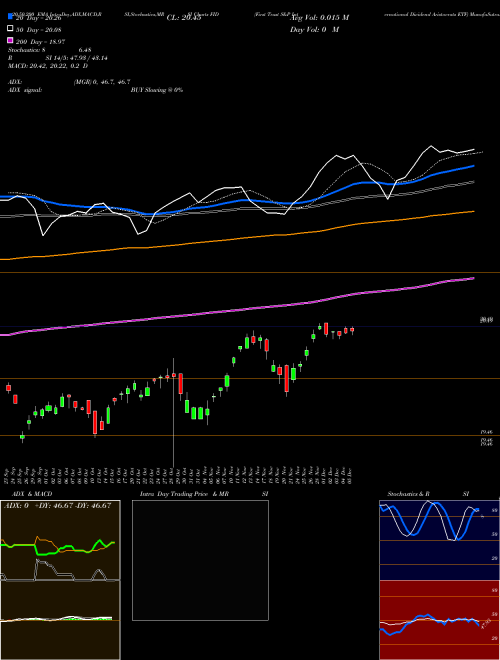Click the 'Intra Day Trading Price & MR' title
The width and height of the screenshot is (500, 660).
[x=184, y=494]
